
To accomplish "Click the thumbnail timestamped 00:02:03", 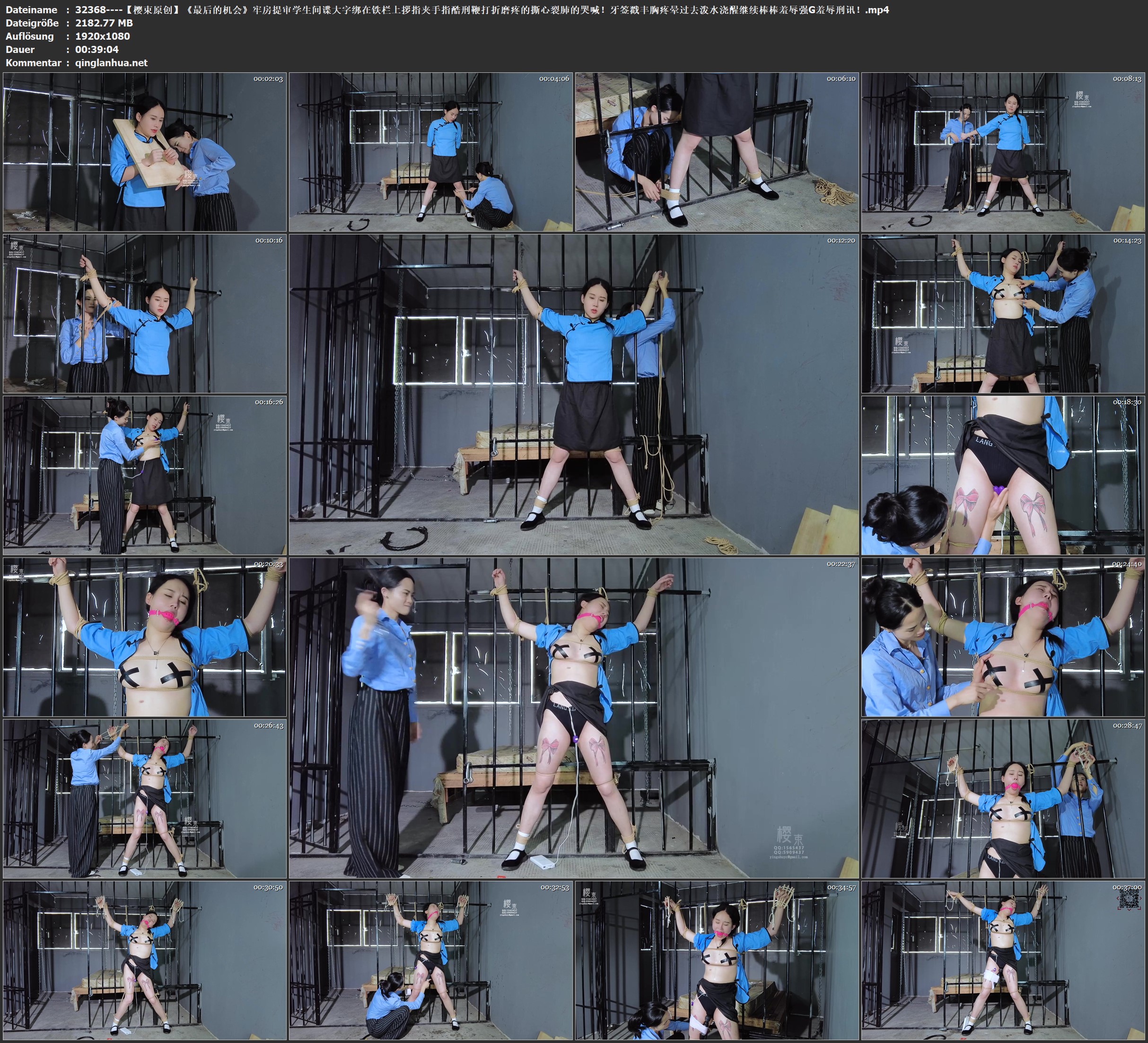I will (145, 151).
